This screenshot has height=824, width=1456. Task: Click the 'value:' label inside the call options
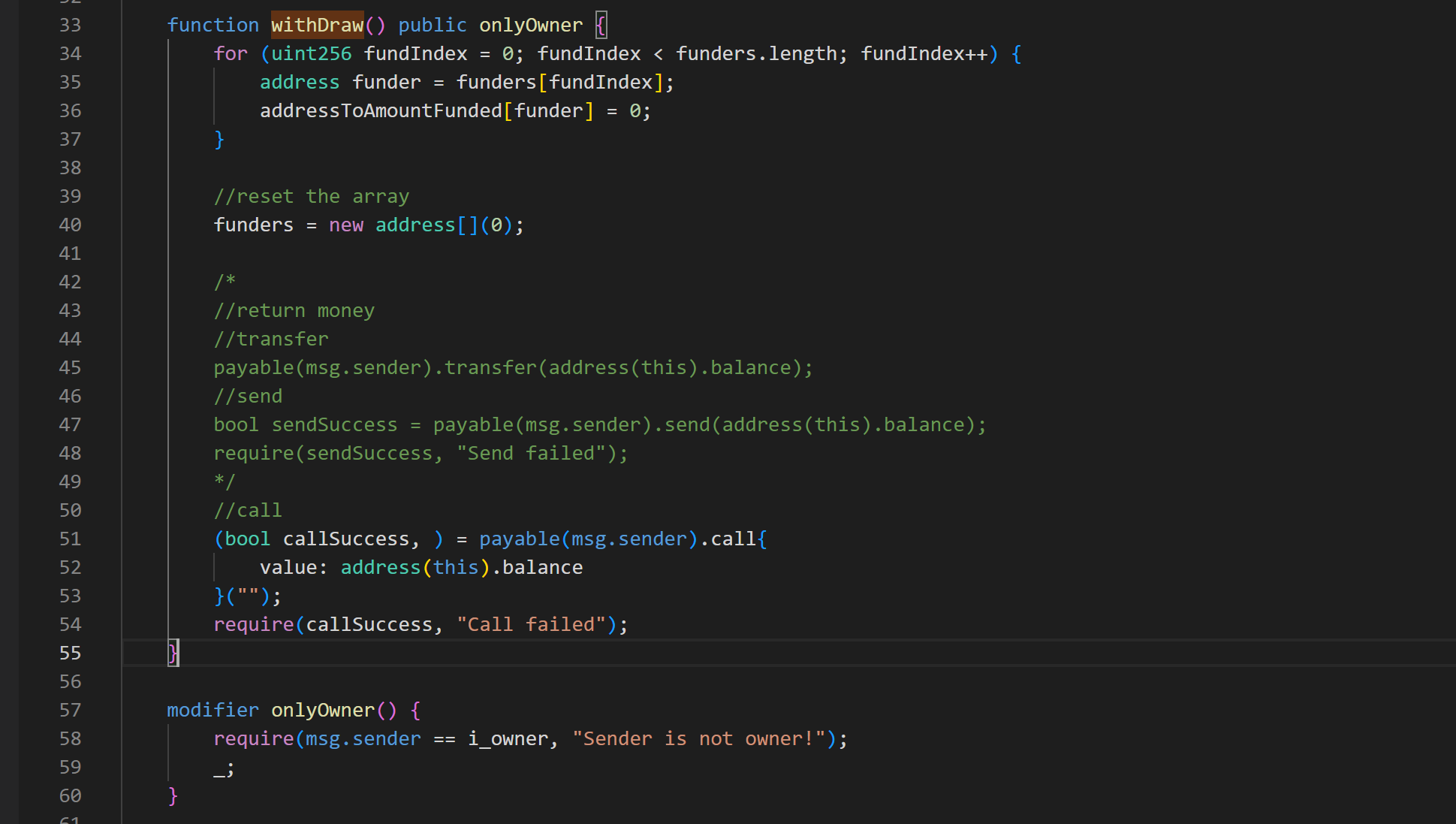tap(293, 568)
